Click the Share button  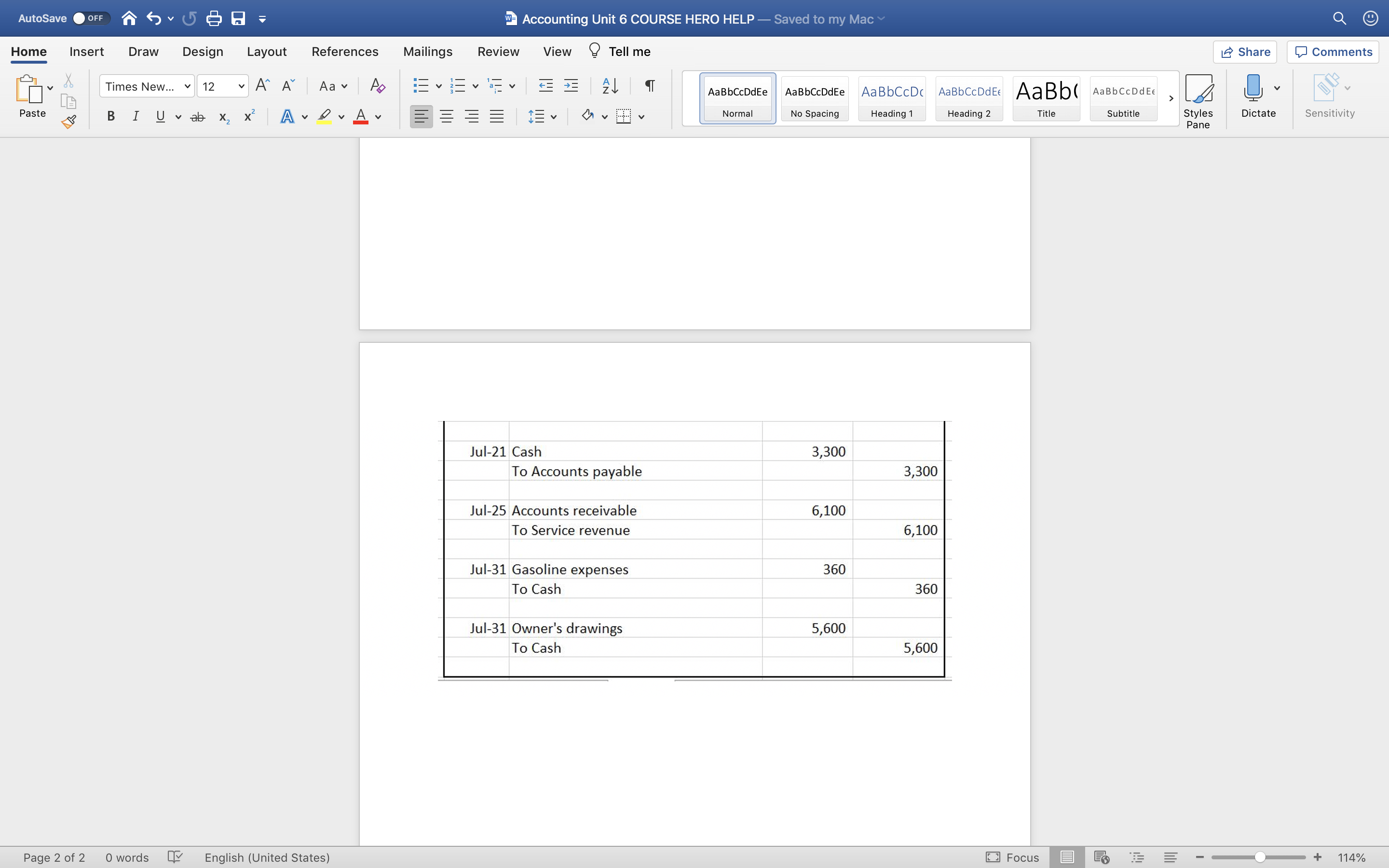(x=1245, y=52)
